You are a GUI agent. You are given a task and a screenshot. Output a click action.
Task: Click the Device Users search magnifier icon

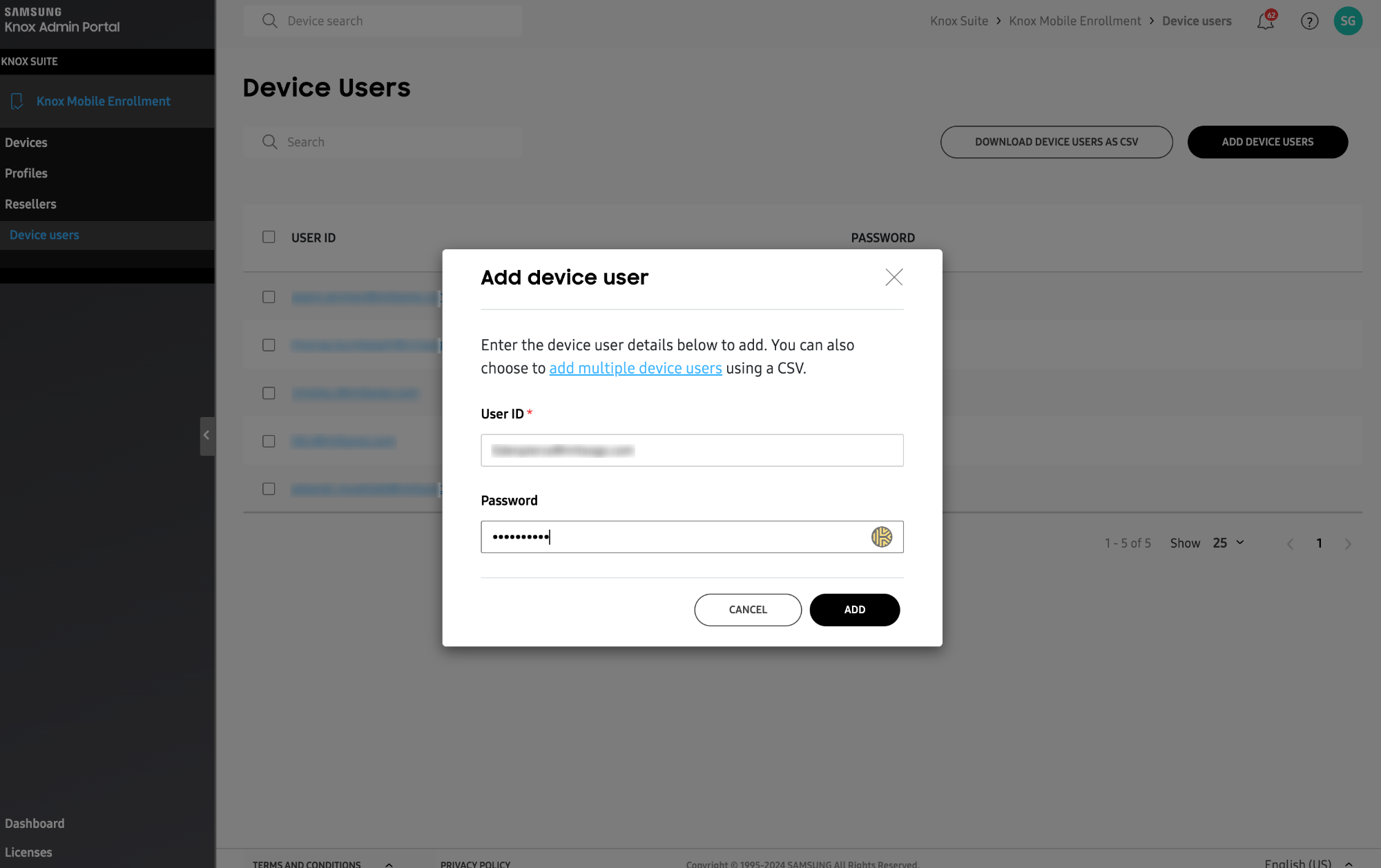(269, 142)
